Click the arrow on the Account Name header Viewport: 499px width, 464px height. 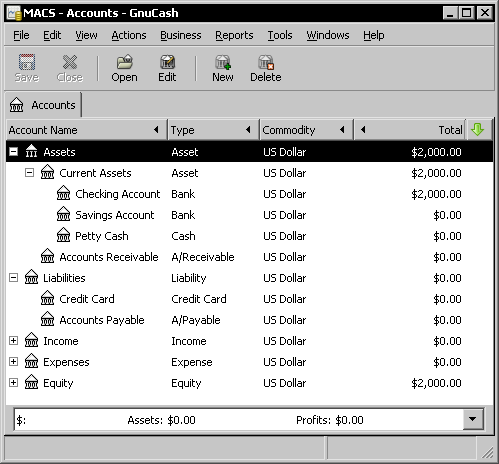click(156, 130)
